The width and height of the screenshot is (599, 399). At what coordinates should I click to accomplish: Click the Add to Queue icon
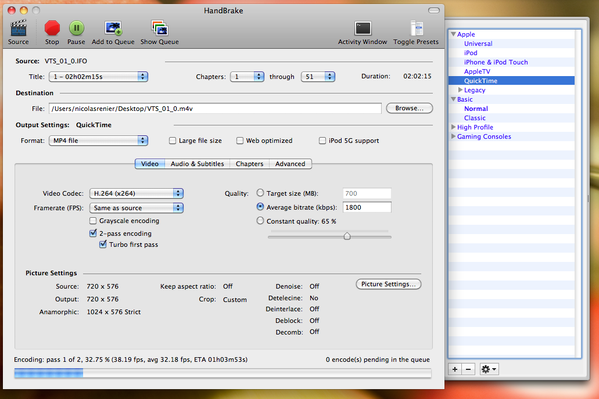[x=113, y=28]
